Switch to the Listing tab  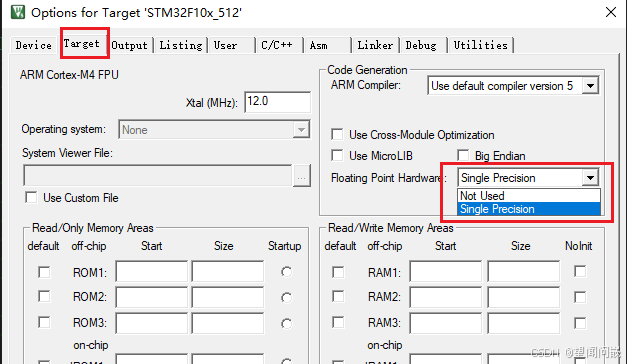[181, 45]
